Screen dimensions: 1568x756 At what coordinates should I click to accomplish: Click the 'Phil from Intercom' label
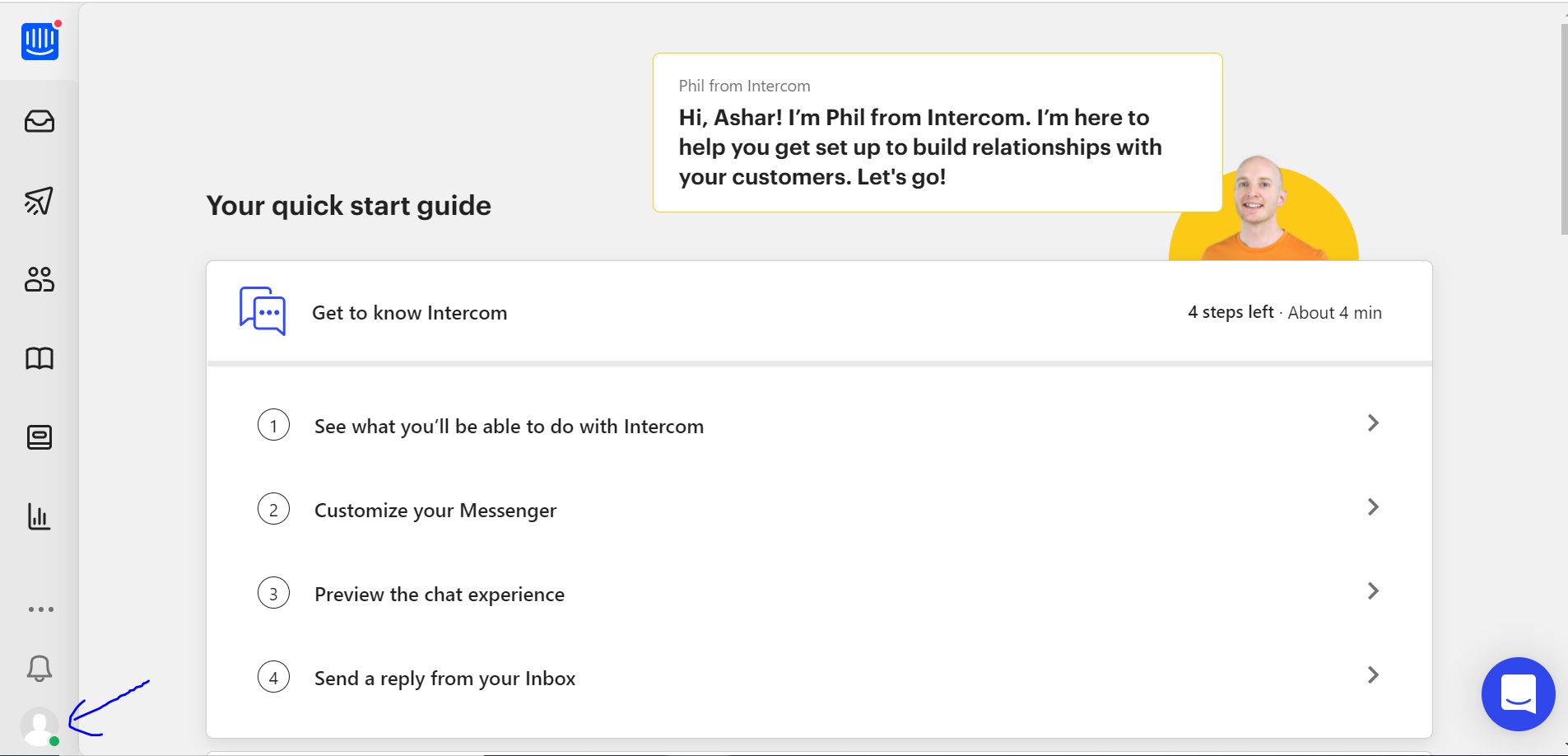point(744,86)
